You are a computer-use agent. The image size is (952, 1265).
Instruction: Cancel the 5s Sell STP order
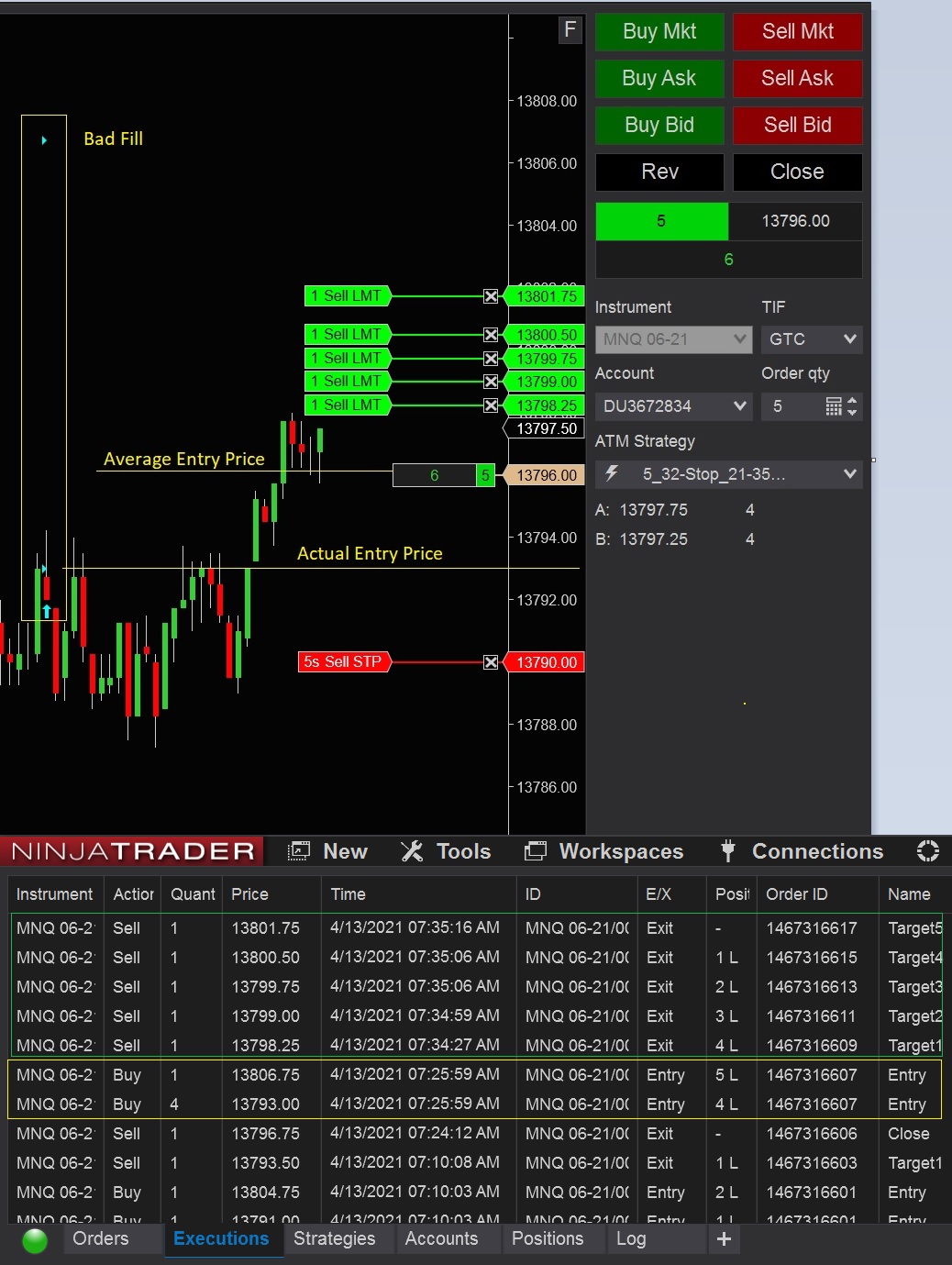491,662
